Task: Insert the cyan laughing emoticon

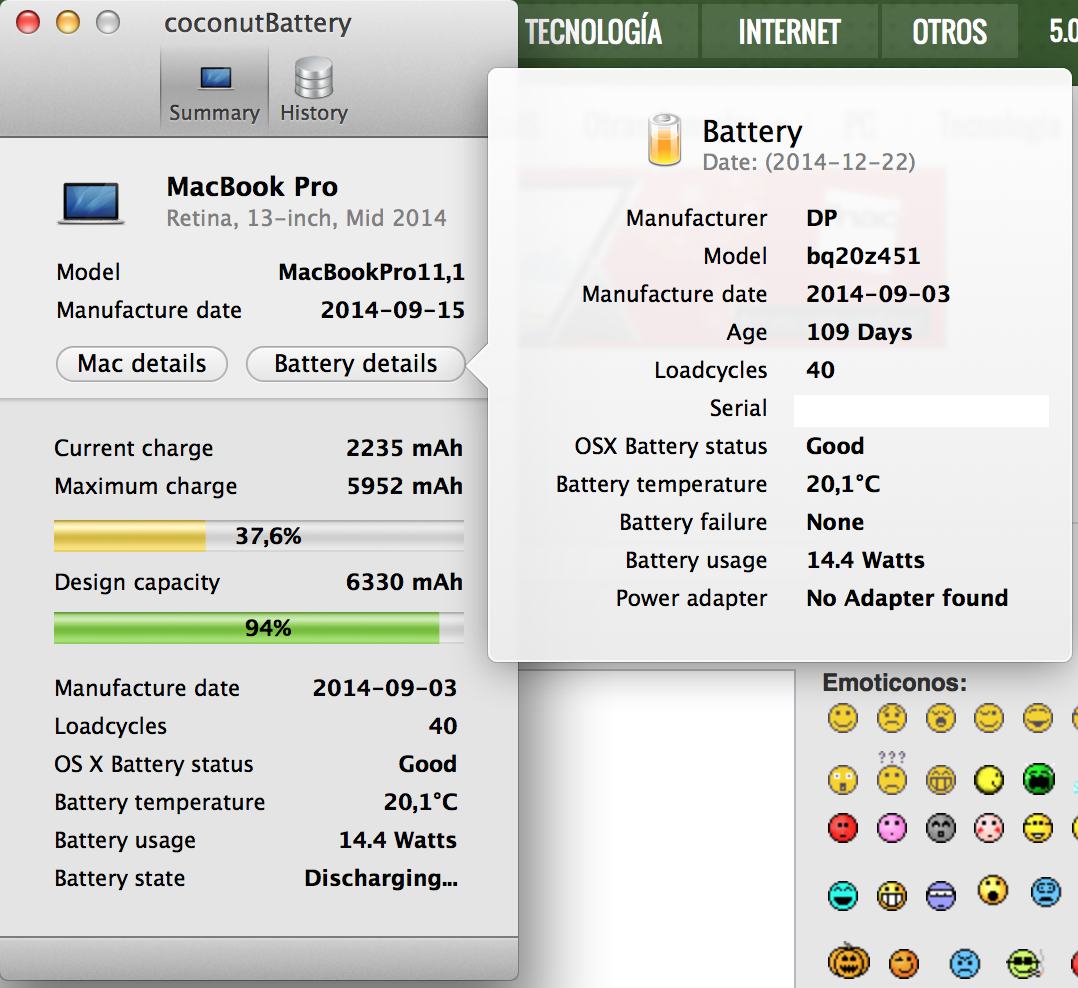Action: click(842, 895)
